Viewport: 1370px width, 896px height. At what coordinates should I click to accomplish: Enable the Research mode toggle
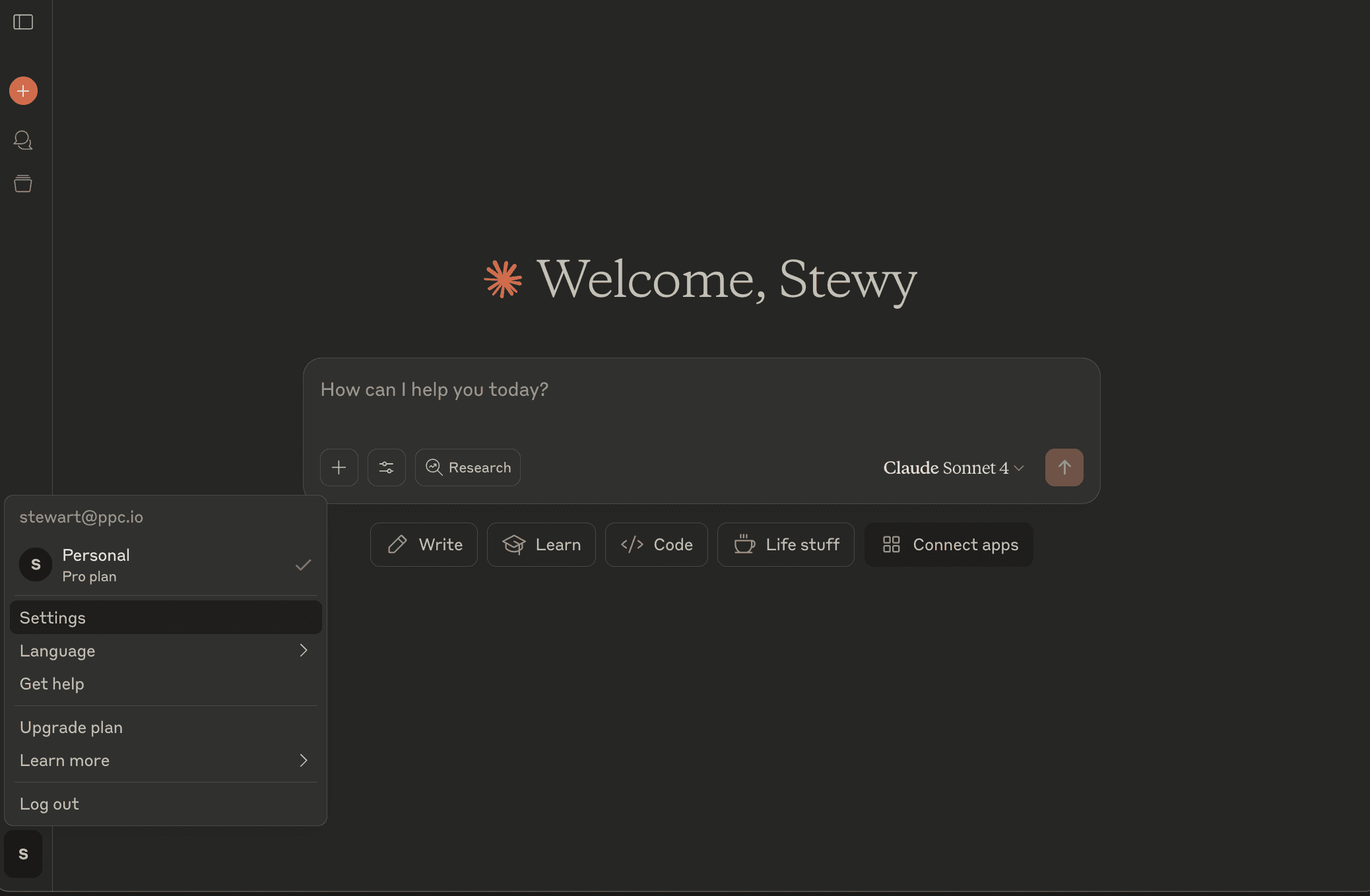click(468, 468)
